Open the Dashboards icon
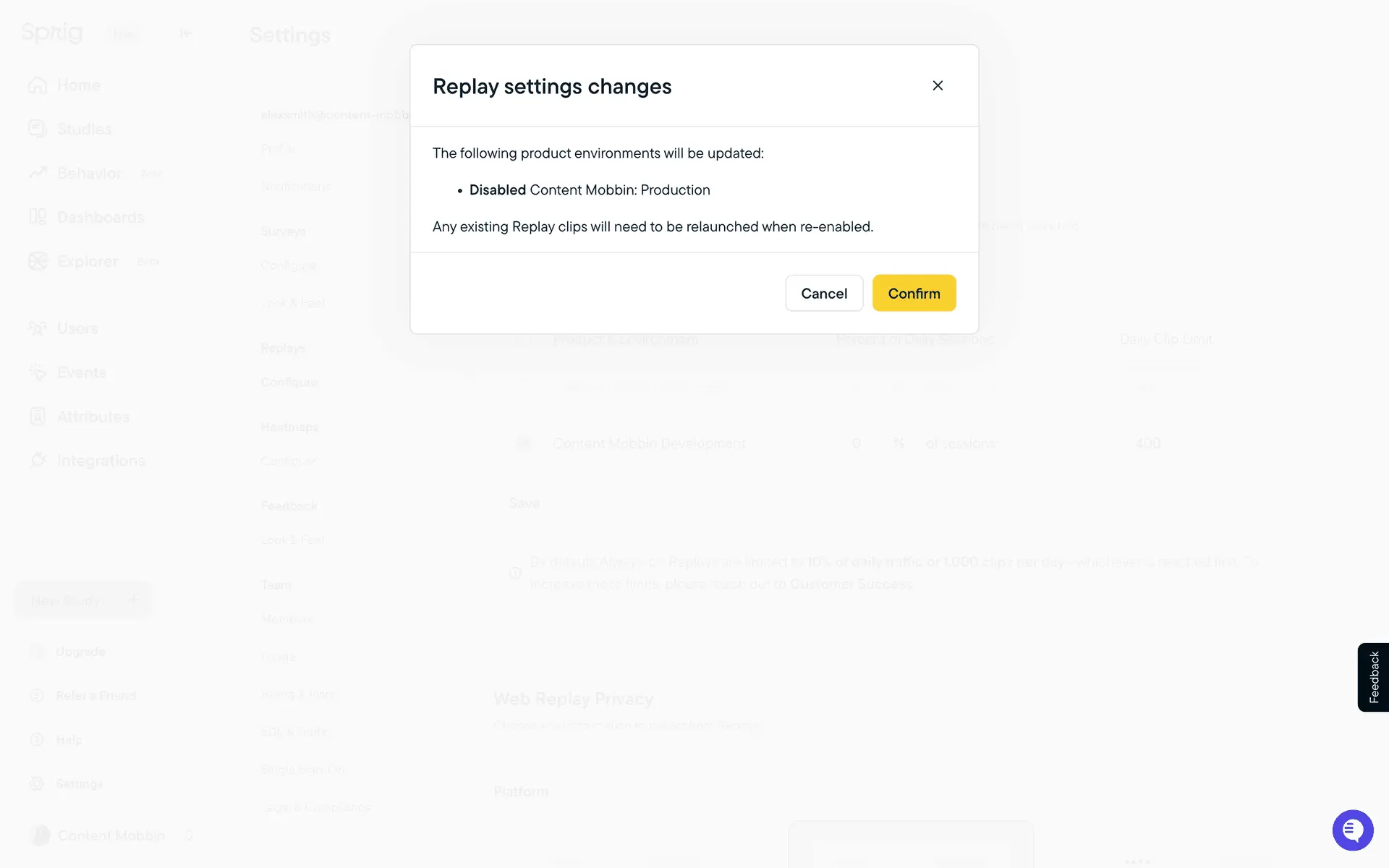 [38, 217]
